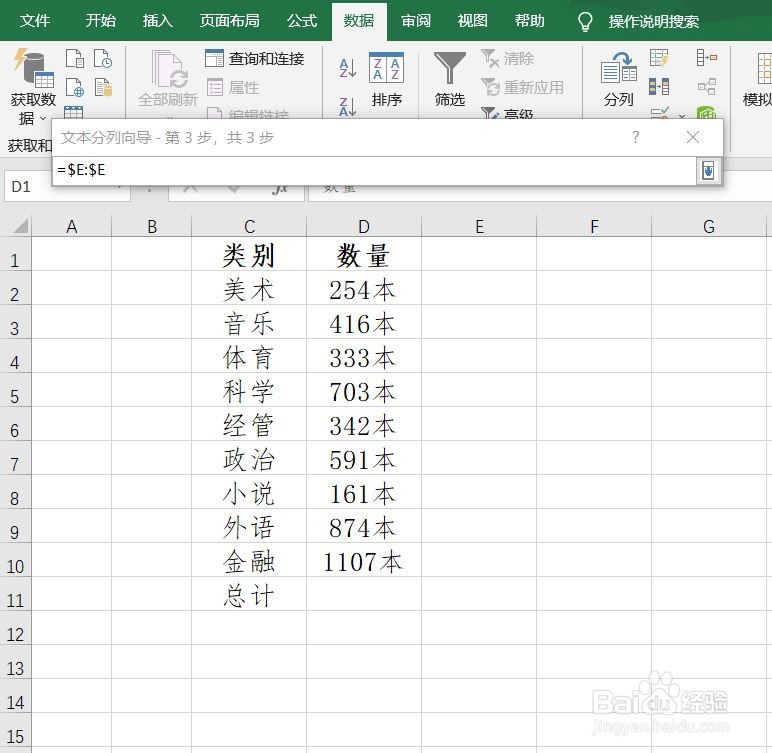This screenshot has width=772, height=753.
Task: Select the 数据 Data tab
Action: [359, 21]
